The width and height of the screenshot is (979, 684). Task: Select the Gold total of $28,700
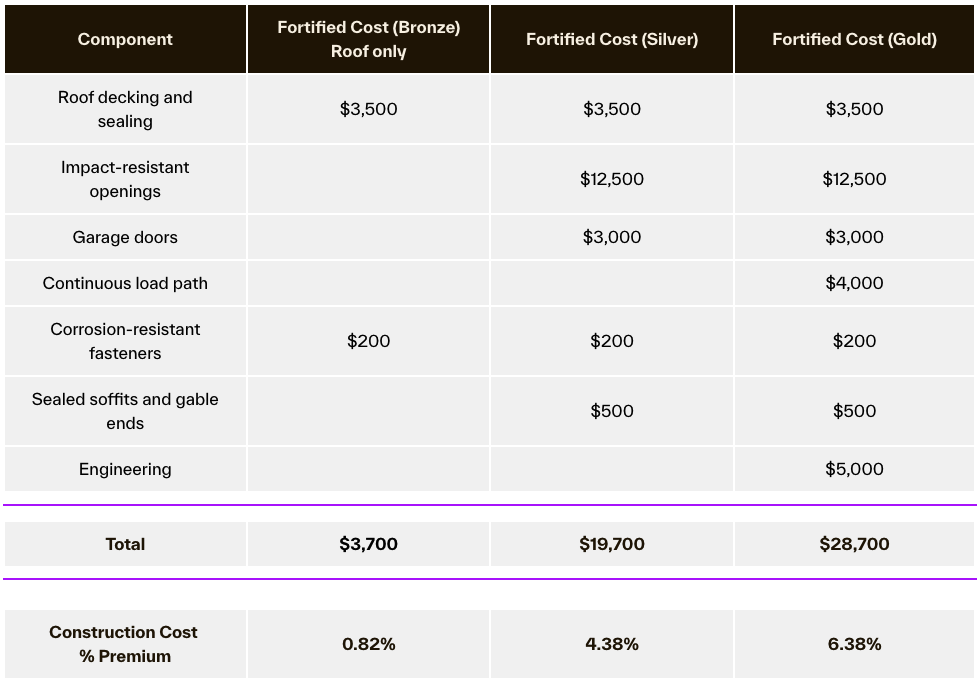pos(854,544)
